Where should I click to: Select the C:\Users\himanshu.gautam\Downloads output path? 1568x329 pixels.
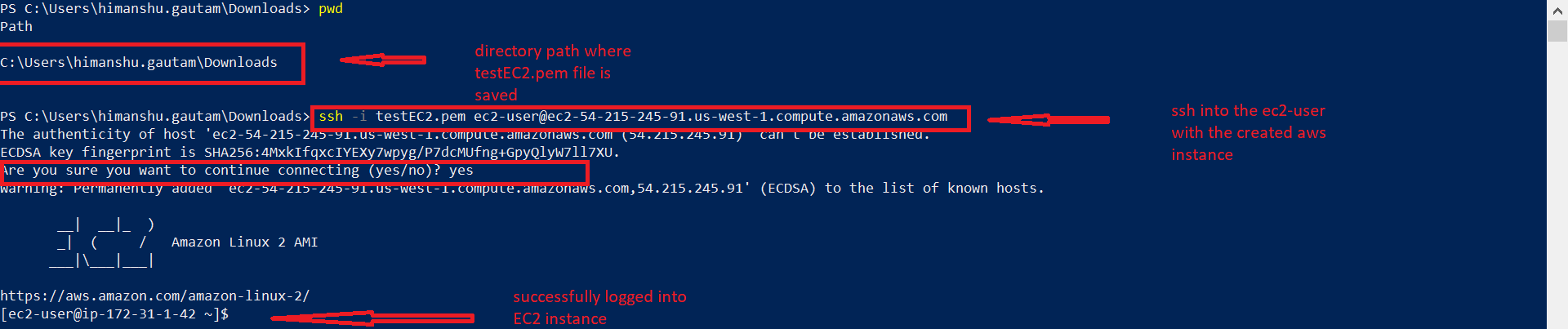[139, 63]
